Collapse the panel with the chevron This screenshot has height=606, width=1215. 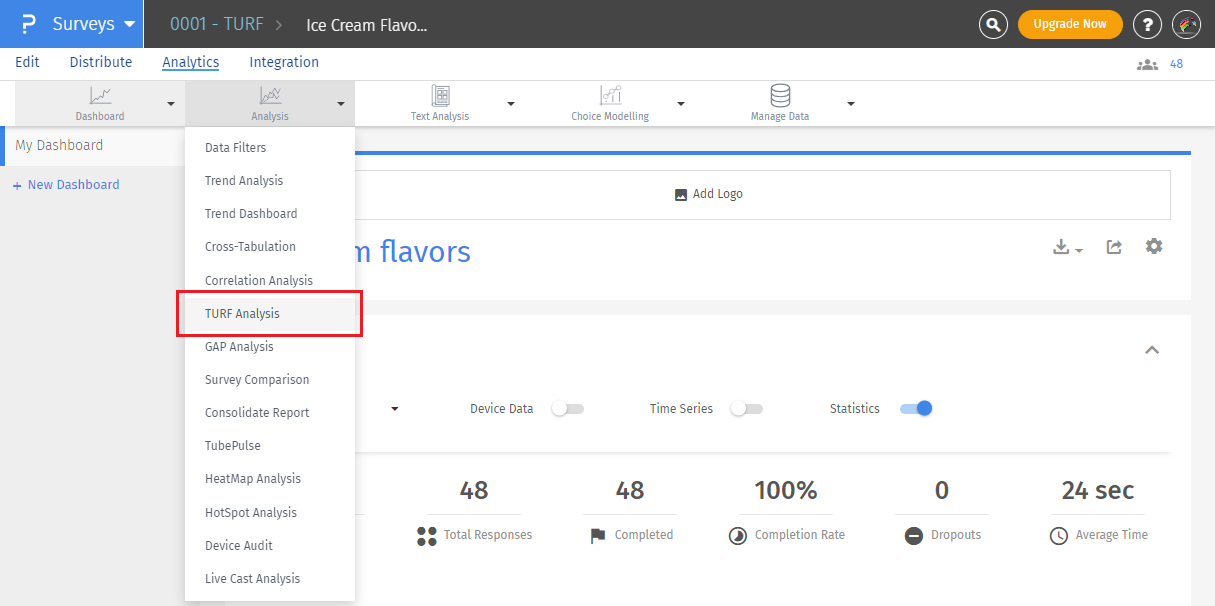[x=1152, y=350]
